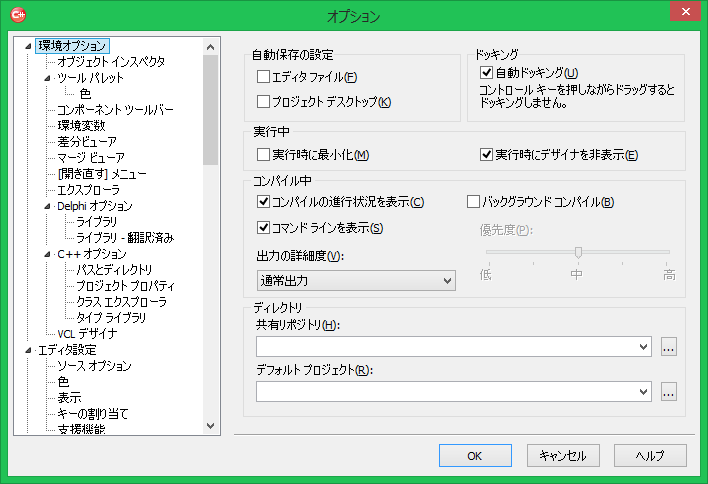Collapse the Delphi オプション tree node
Viewport: 708px width, 484px height.
[47, 206]
